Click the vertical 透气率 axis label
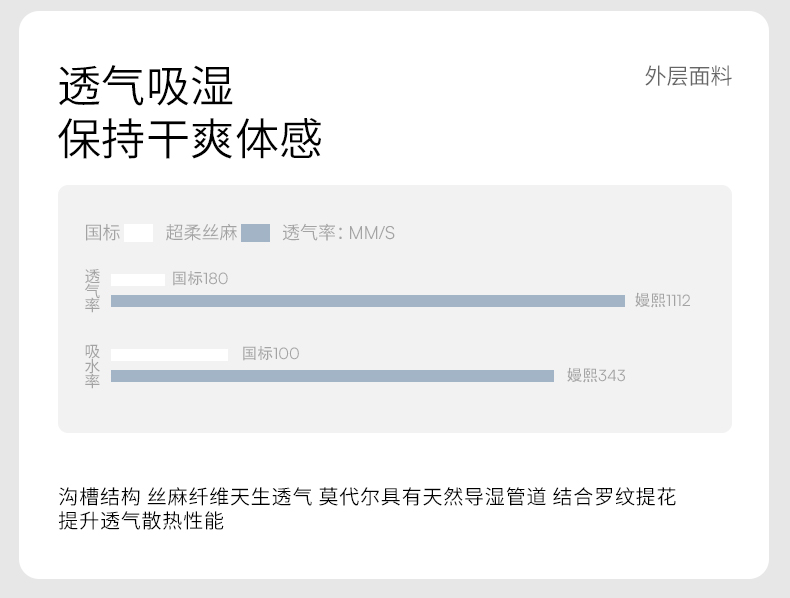This screenshot has width=790, height=598. tap(92, 290)
